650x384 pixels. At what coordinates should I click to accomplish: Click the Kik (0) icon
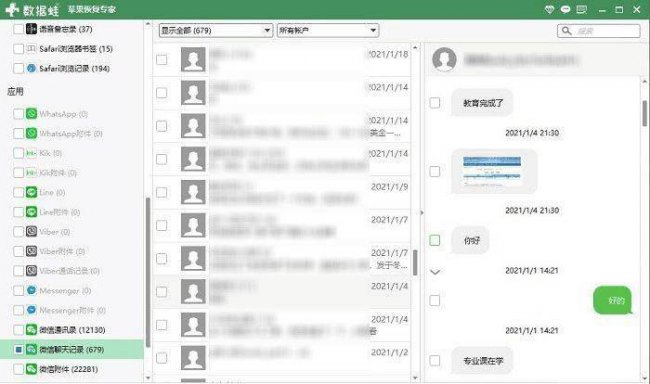tap(32, 153)
